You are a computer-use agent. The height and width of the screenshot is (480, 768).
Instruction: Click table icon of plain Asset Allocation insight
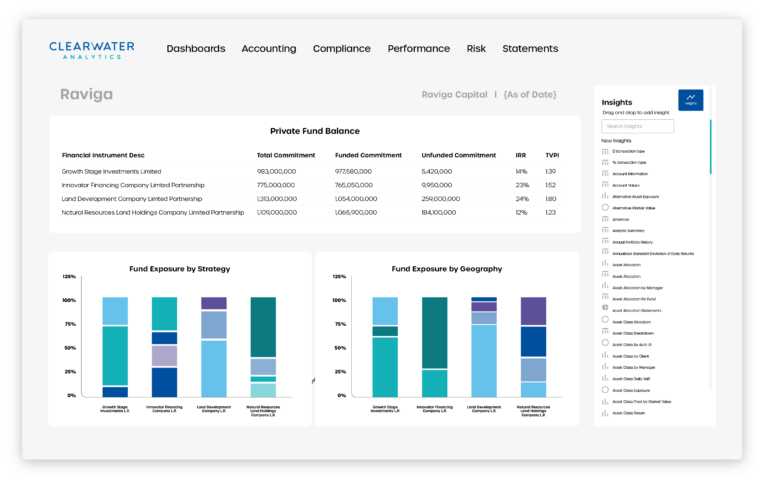tap(605, 276)
